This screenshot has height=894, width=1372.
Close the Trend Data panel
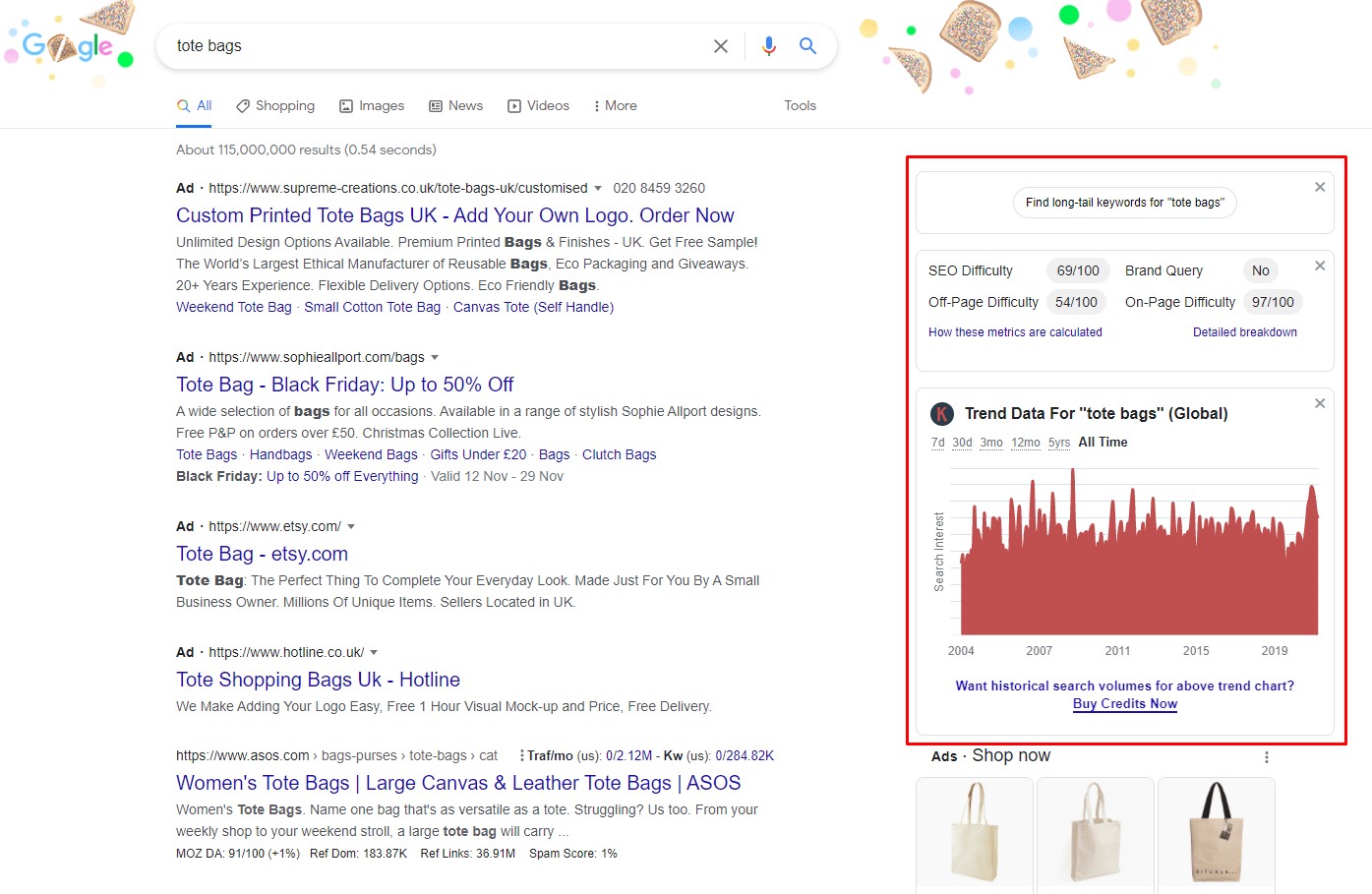point(1320,403)
